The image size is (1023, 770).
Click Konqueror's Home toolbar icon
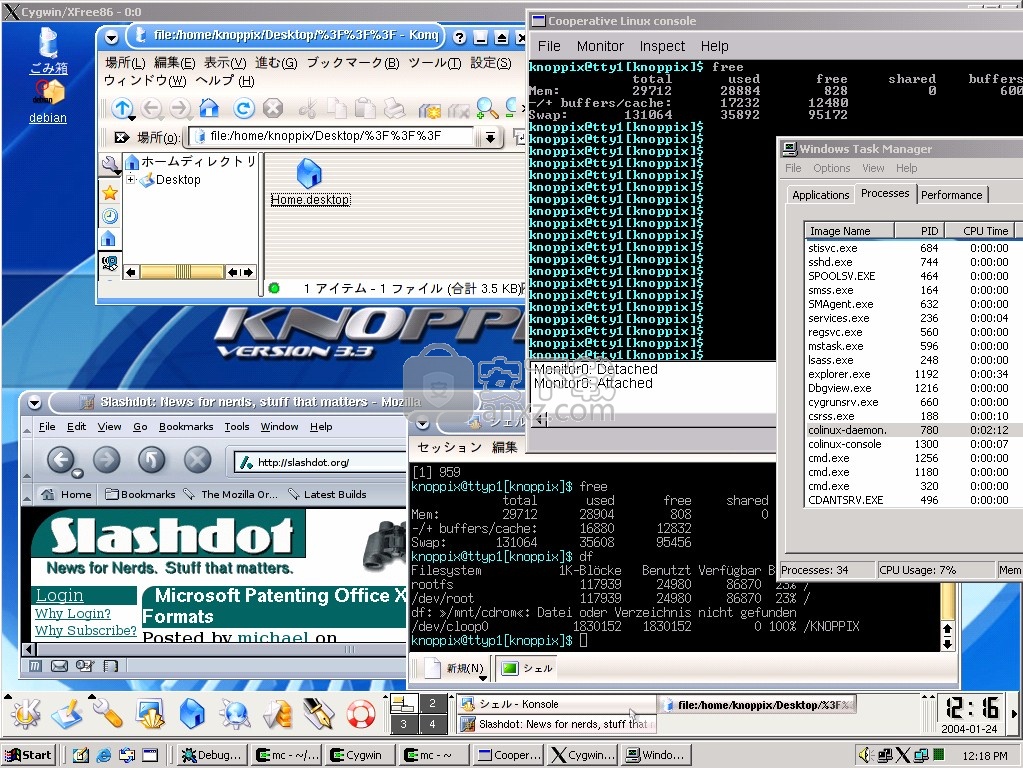209,108
